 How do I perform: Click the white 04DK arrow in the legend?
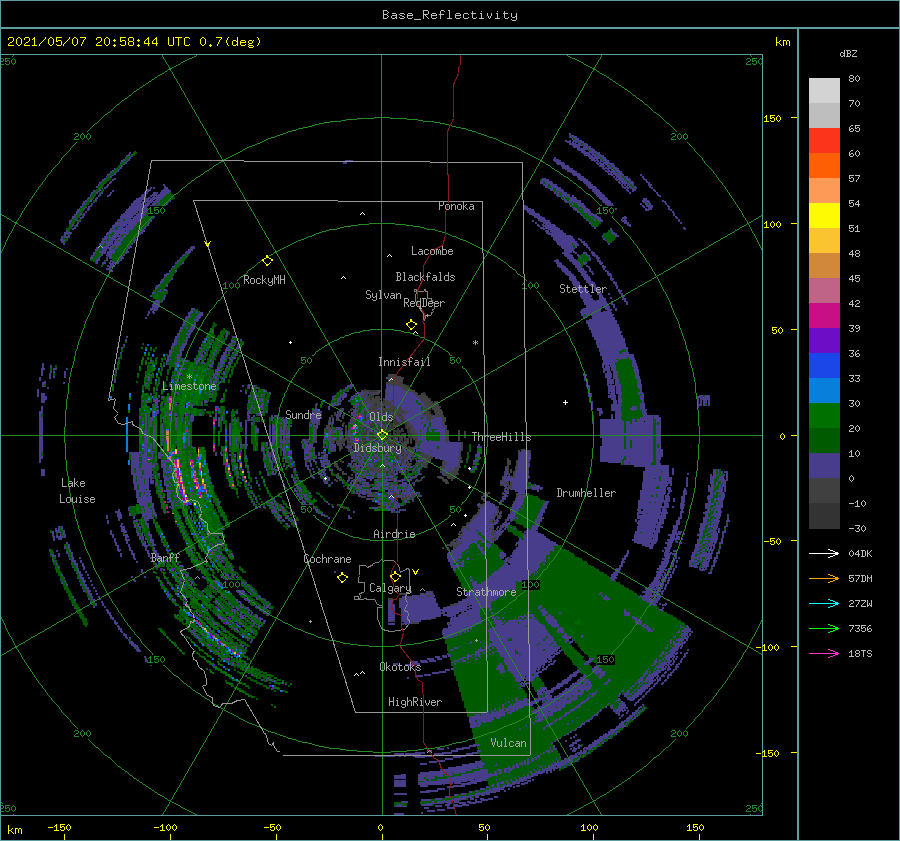(824, 553)
